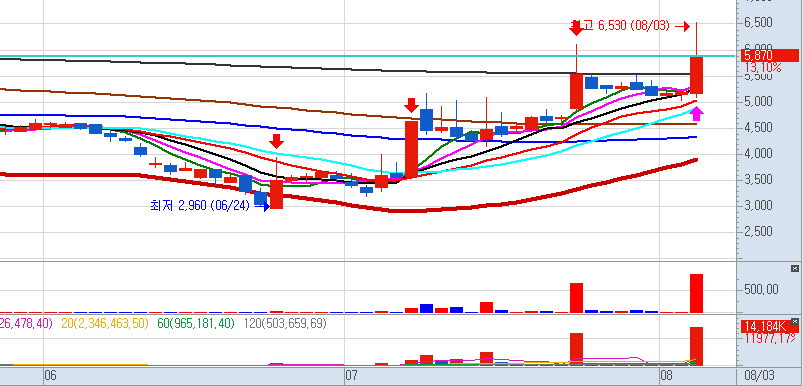Click the 06 month label on date axis
The height and width of the screenshot is (386, 803).
tap(50, 376)
